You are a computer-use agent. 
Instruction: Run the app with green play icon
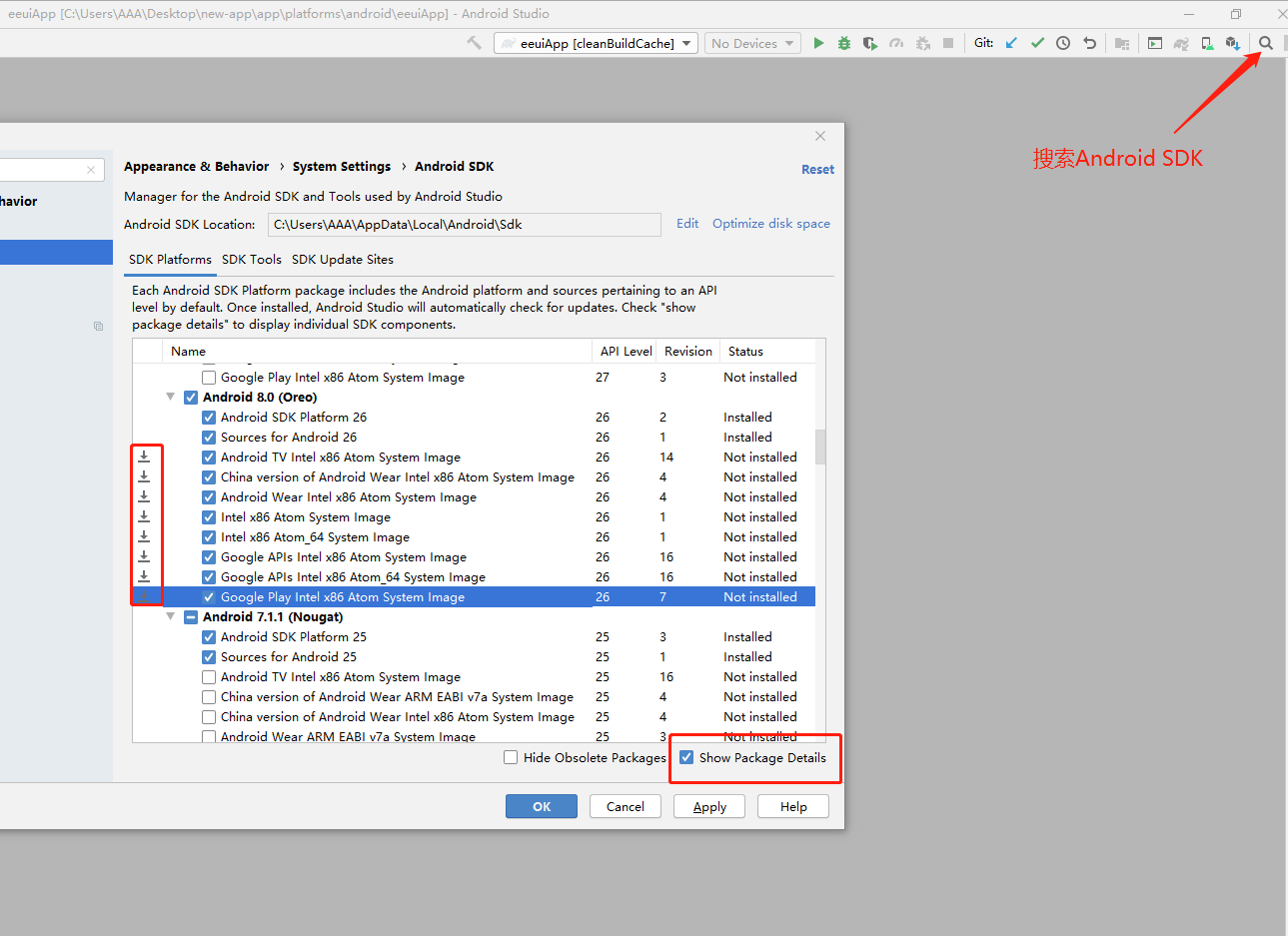818,43
